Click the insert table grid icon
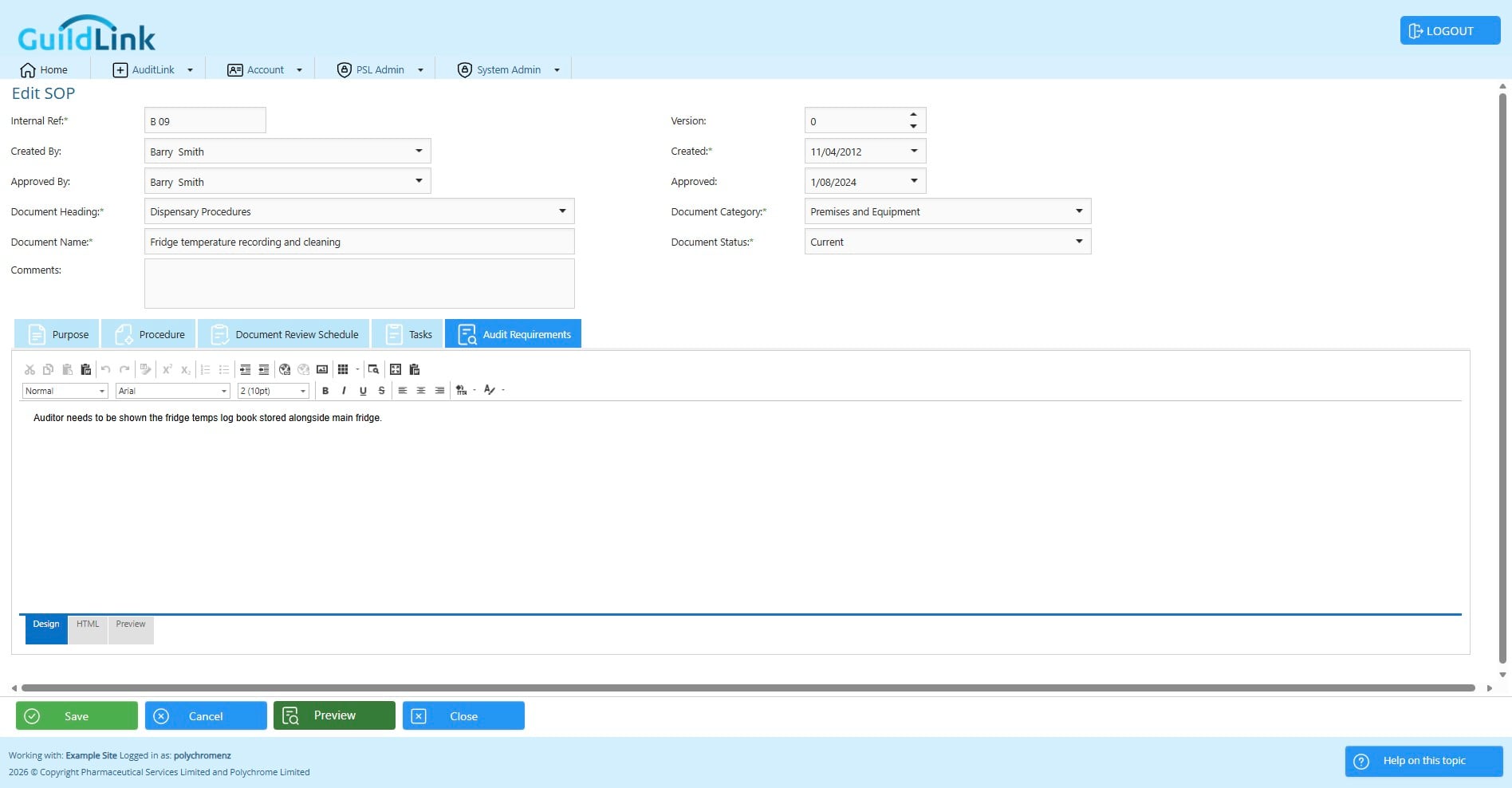The image size is (1512, 788). coord(343,369)
